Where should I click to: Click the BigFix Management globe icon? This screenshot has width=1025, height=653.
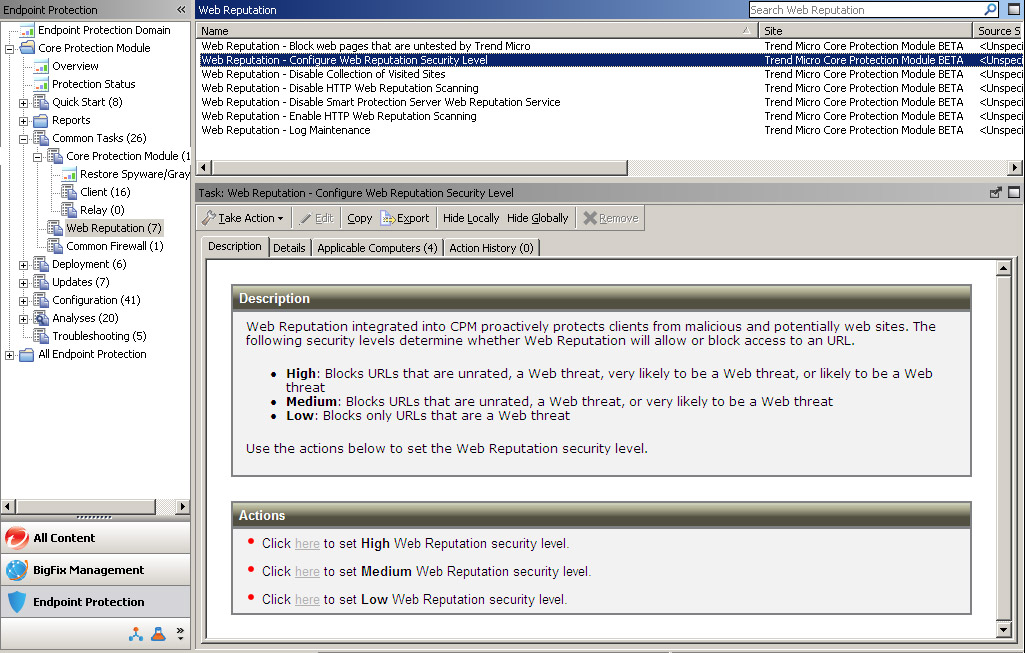[x=17, y=570]
